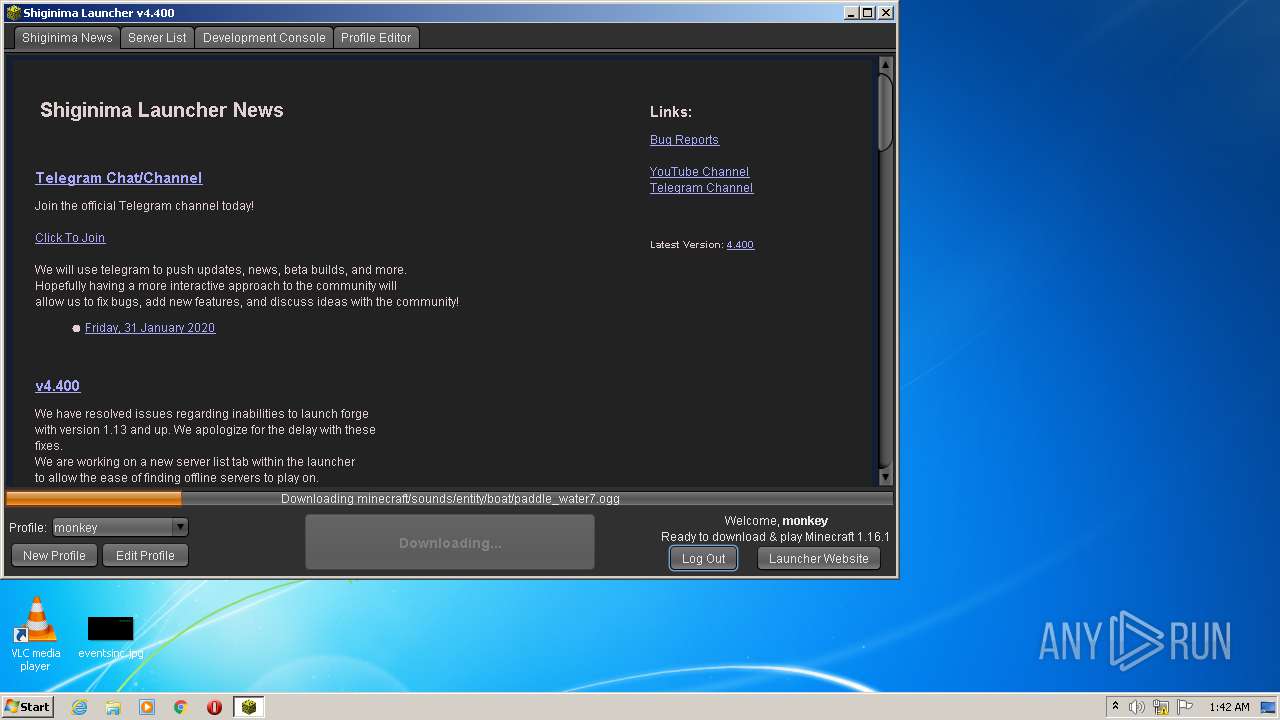Open Windows Explorer folder in taskbar
The image size is (1280, 720).
[x=113, y=707]
